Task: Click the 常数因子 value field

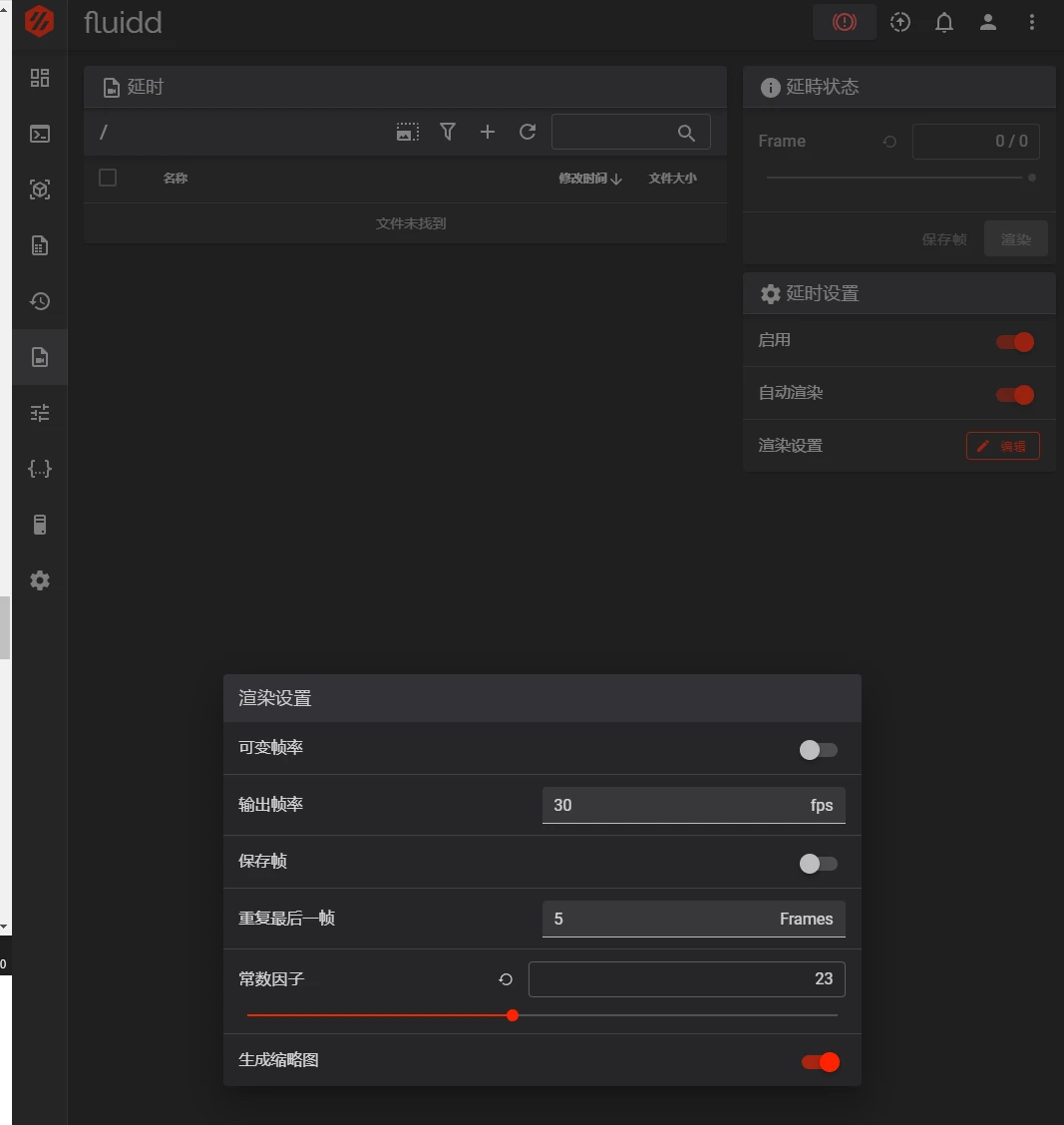Action: pyautogui.click(x=687, y=979)
